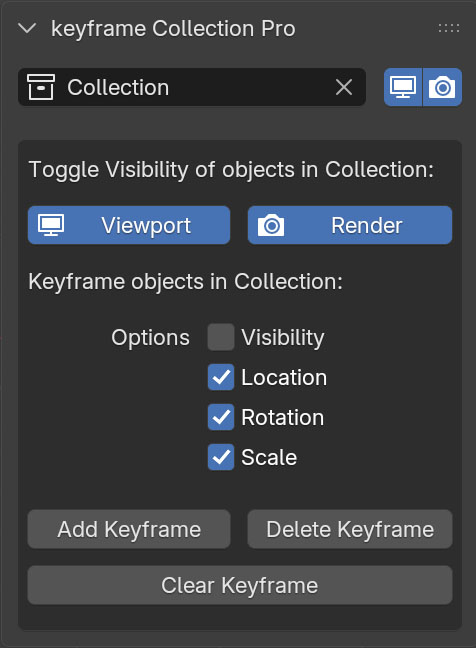Select the Visibility label text in Options

coord(283,338)
